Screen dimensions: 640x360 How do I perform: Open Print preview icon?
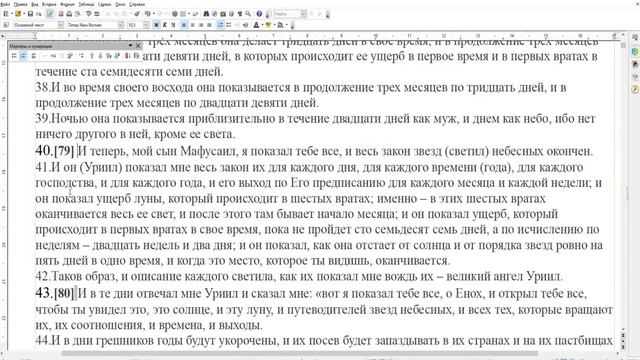coord(77,14)
